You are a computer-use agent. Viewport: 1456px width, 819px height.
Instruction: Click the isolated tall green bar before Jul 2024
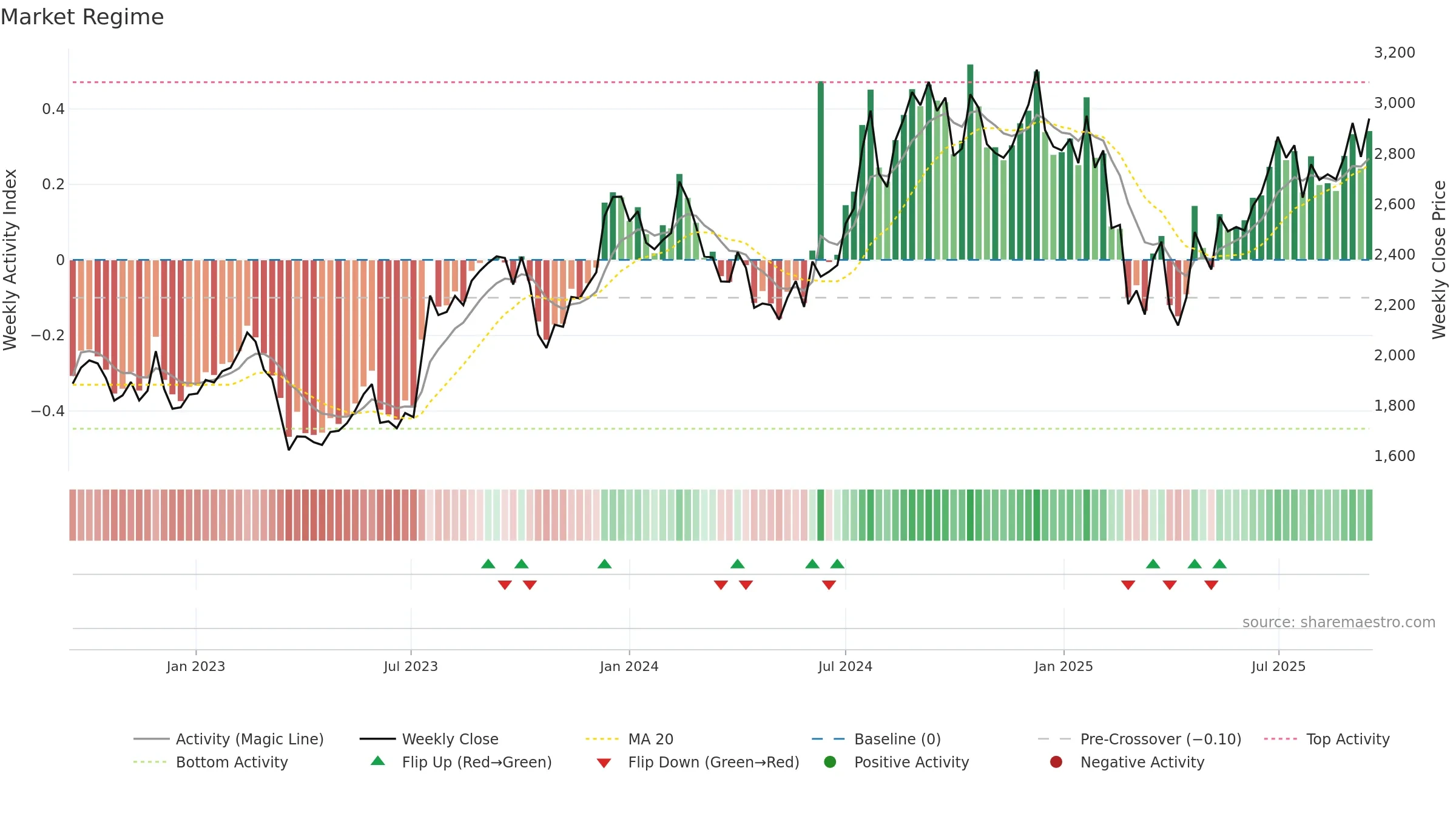coord(821,170)
